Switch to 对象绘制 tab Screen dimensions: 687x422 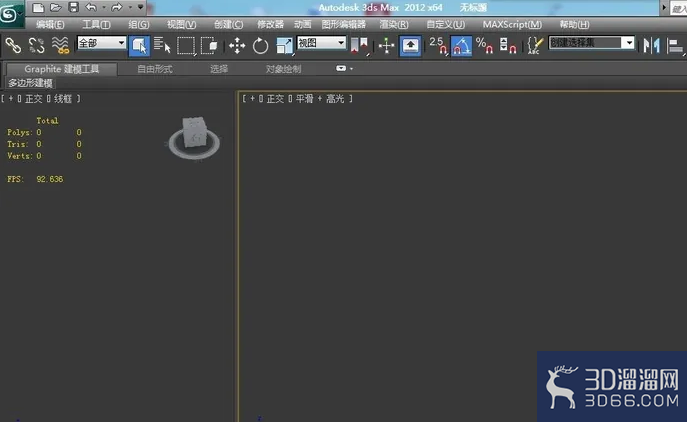coord(283,69)
